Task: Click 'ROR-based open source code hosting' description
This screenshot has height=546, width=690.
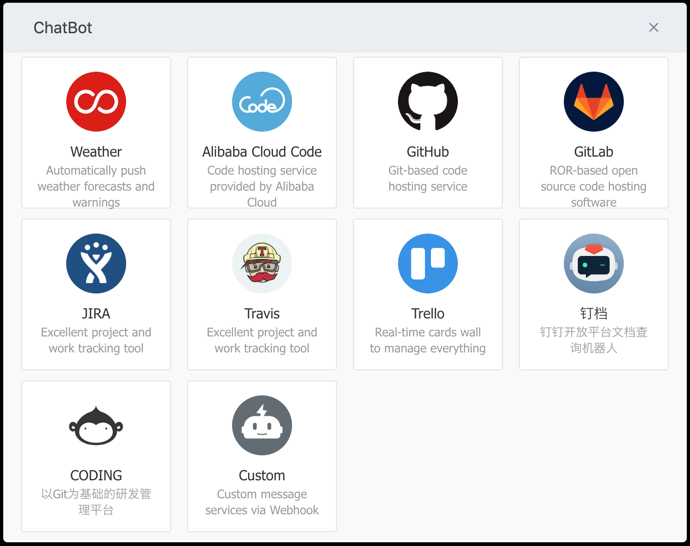Action: 594,186
